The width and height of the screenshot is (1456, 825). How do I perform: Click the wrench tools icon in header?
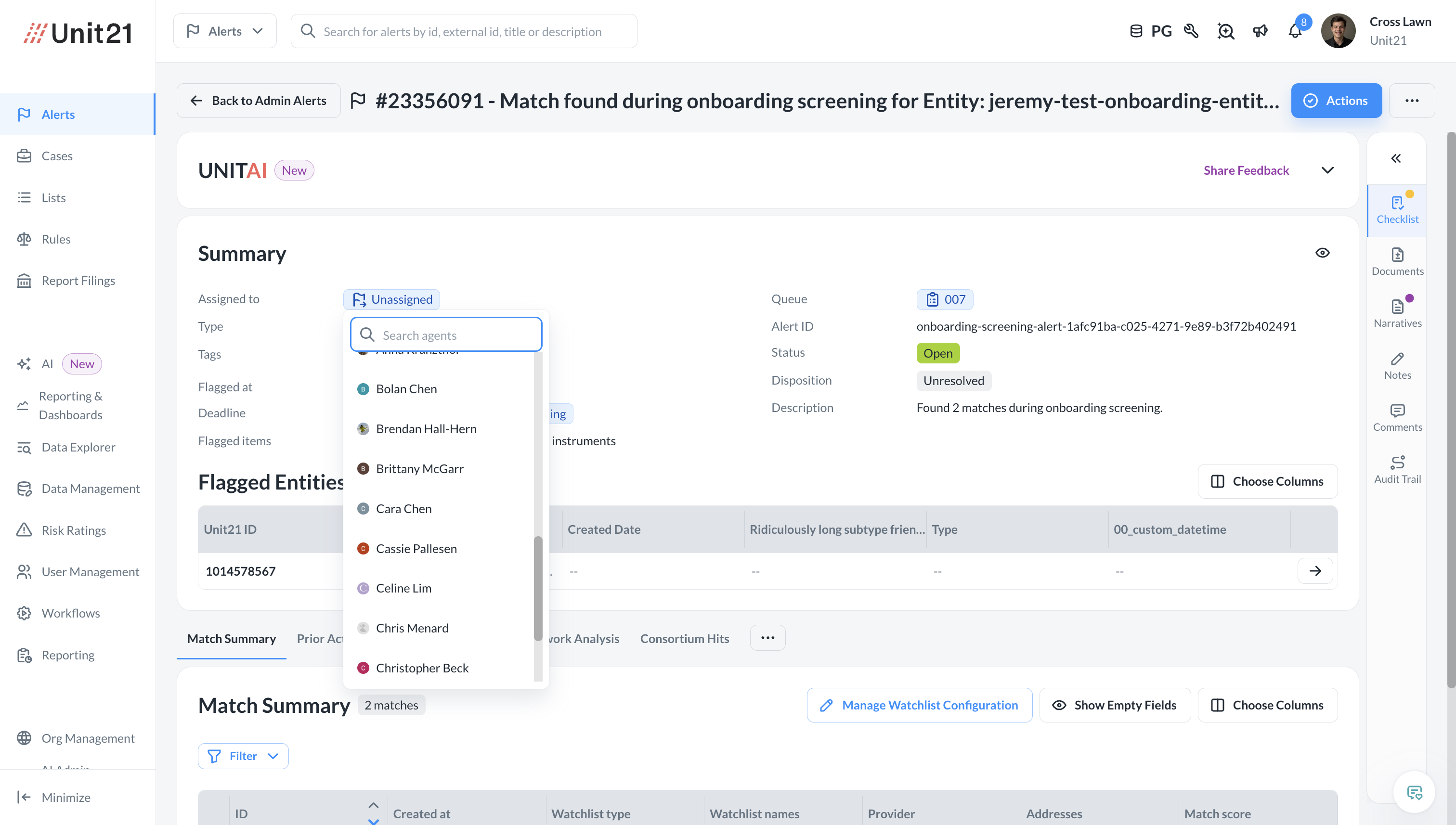point(1191,31)
